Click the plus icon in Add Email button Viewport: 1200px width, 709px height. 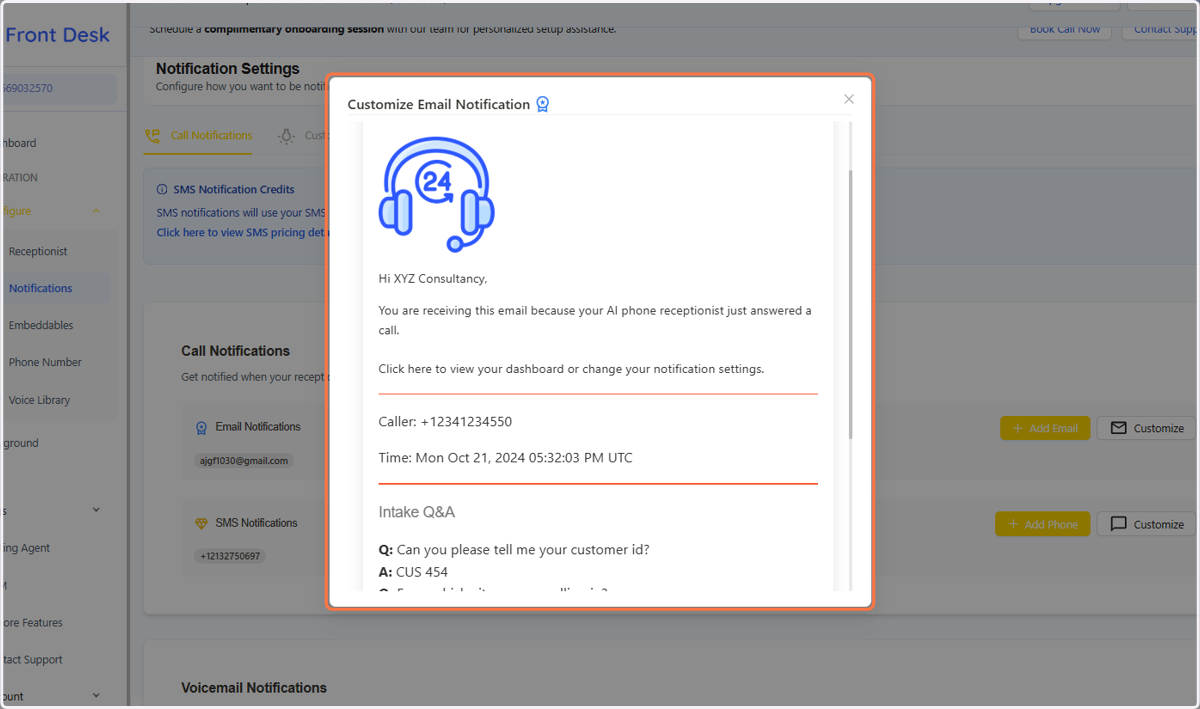point(1018,428)
